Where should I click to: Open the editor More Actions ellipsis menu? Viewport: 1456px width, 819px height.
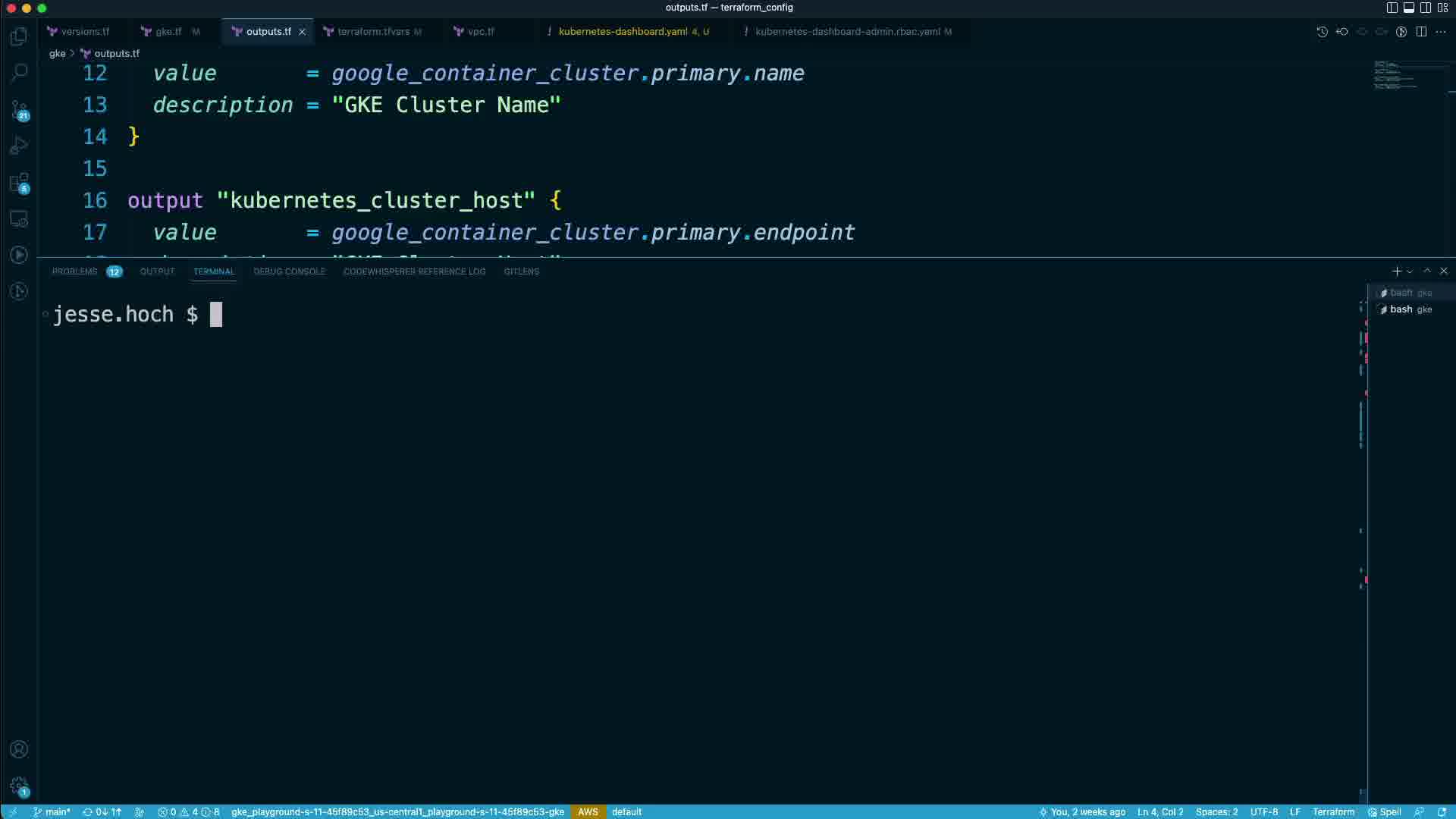(1441, 32)
